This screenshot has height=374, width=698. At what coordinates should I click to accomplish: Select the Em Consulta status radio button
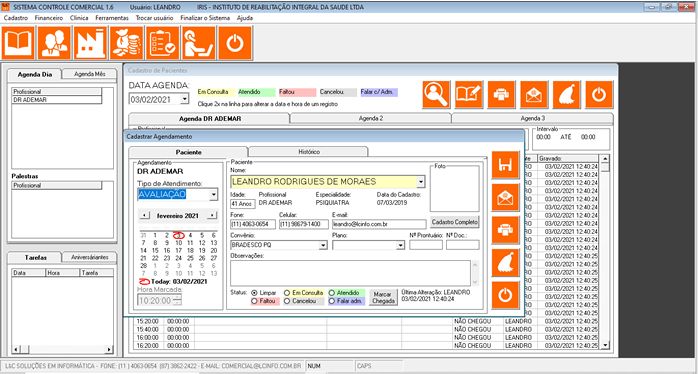tap(287, 293)
